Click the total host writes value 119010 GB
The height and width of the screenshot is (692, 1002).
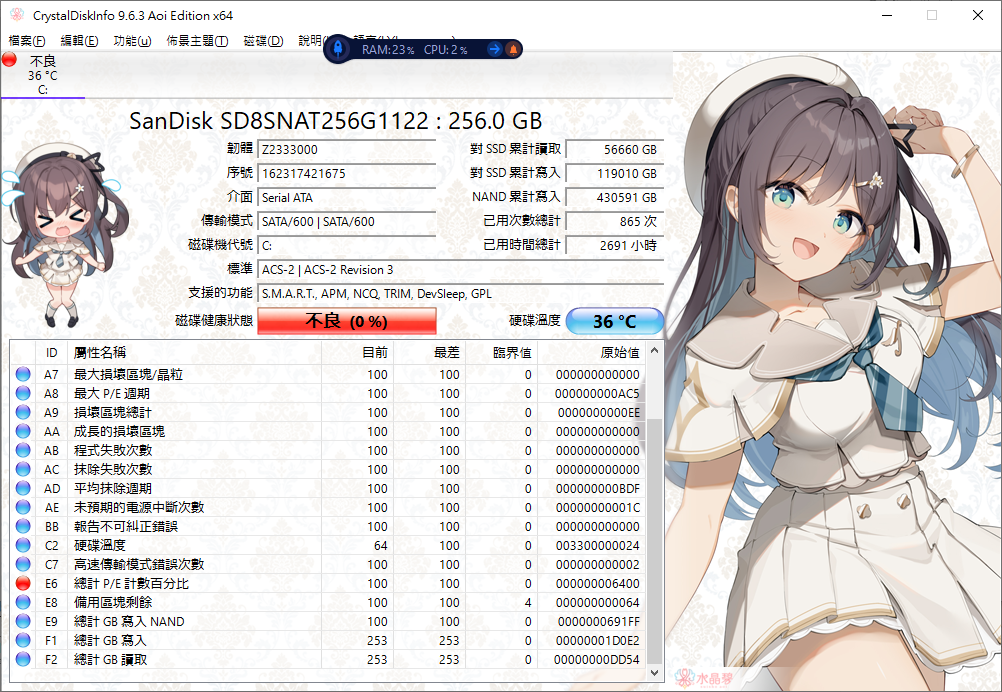click(615, 173)
